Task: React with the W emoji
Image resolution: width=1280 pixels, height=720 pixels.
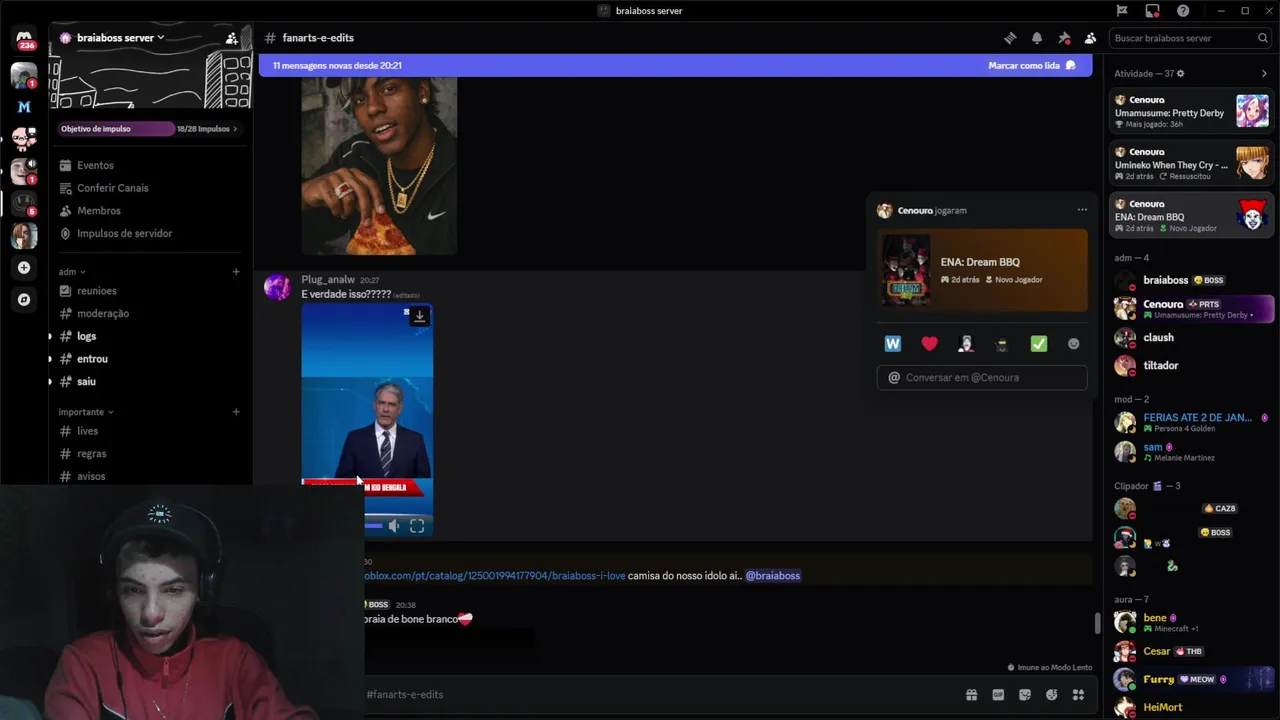Action: point(893,344)
